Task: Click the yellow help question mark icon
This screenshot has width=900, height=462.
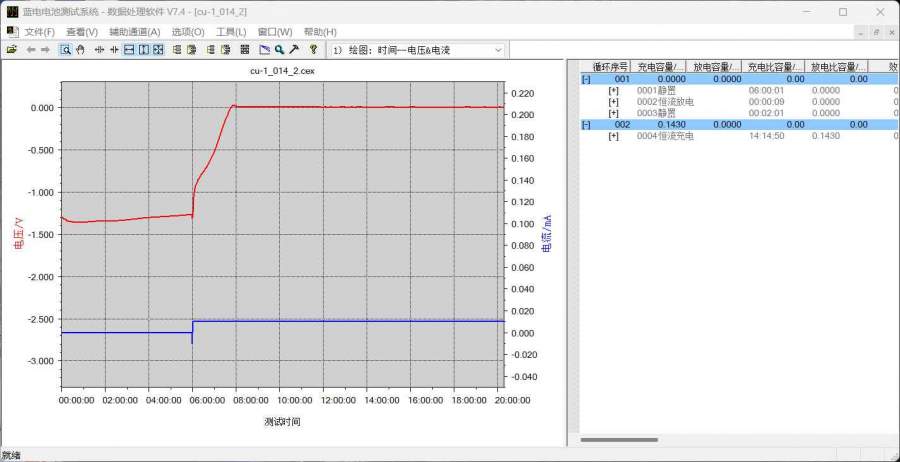Action: 313,49
